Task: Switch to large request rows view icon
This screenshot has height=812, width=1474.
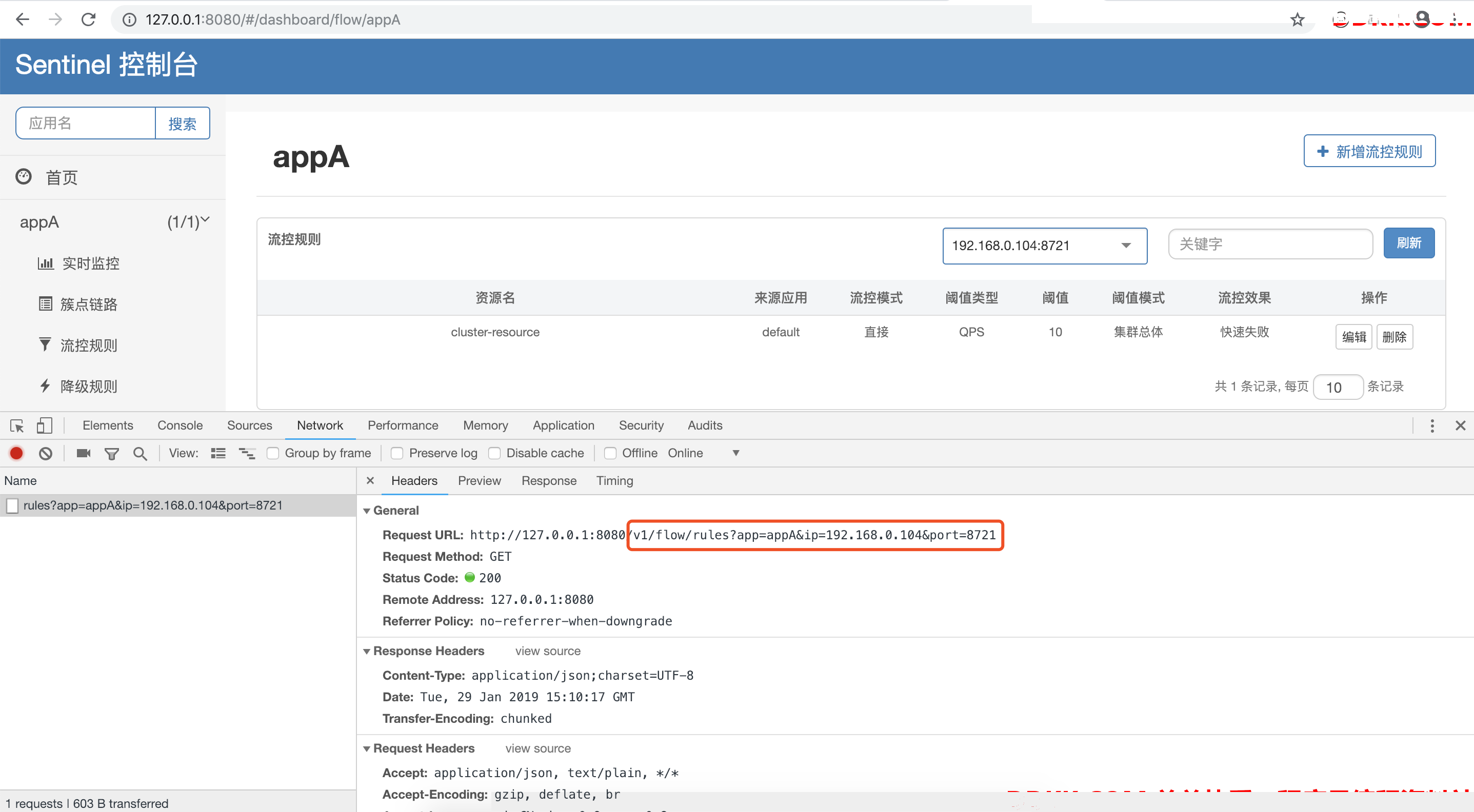Action: point(218,454)
